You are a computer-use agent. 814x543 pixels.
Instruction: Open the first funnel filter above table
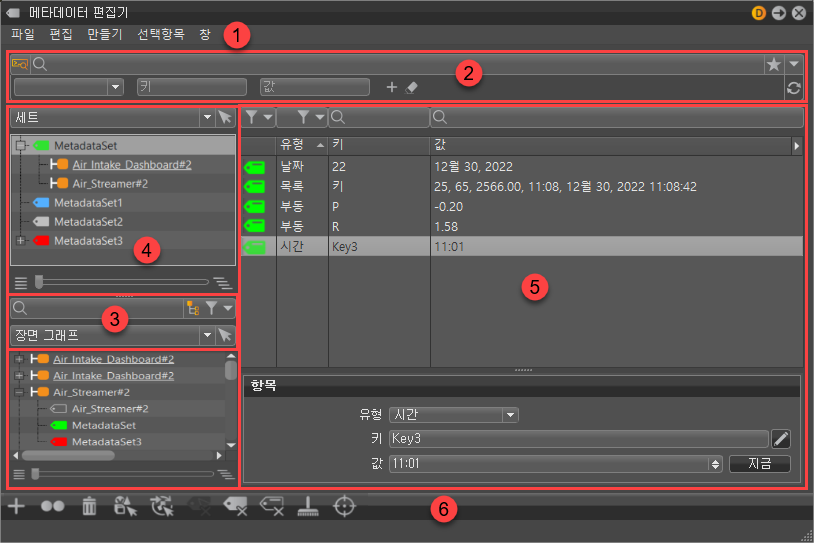(259, 117)
